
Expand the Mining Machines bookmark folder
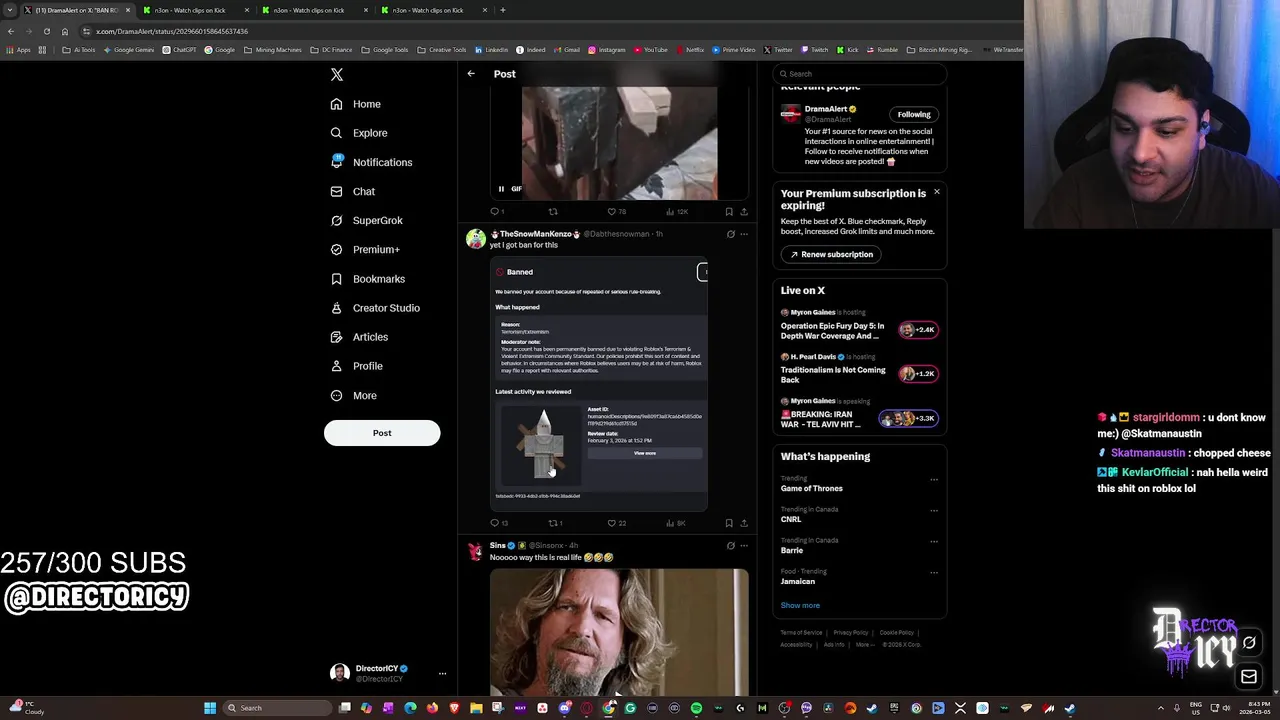[x=271, y=50]
